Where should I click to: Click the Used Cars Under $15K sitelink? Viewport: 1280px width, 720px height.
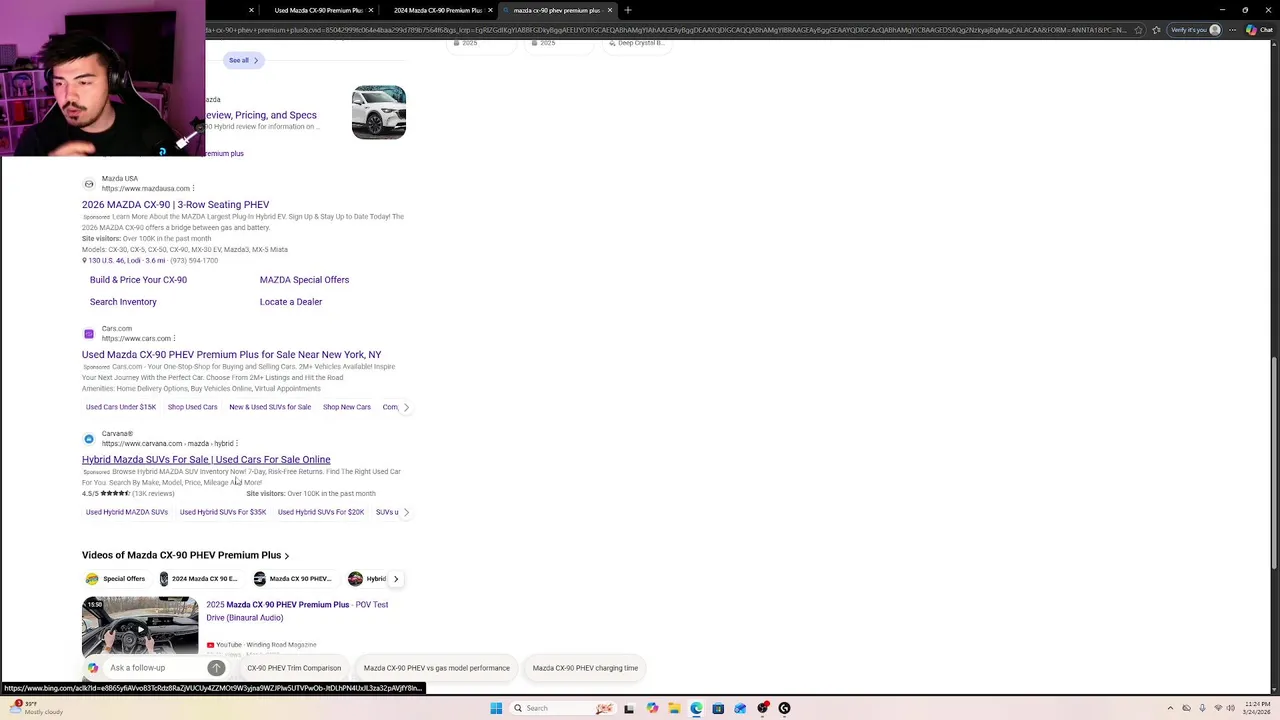(x=121, y=407)
